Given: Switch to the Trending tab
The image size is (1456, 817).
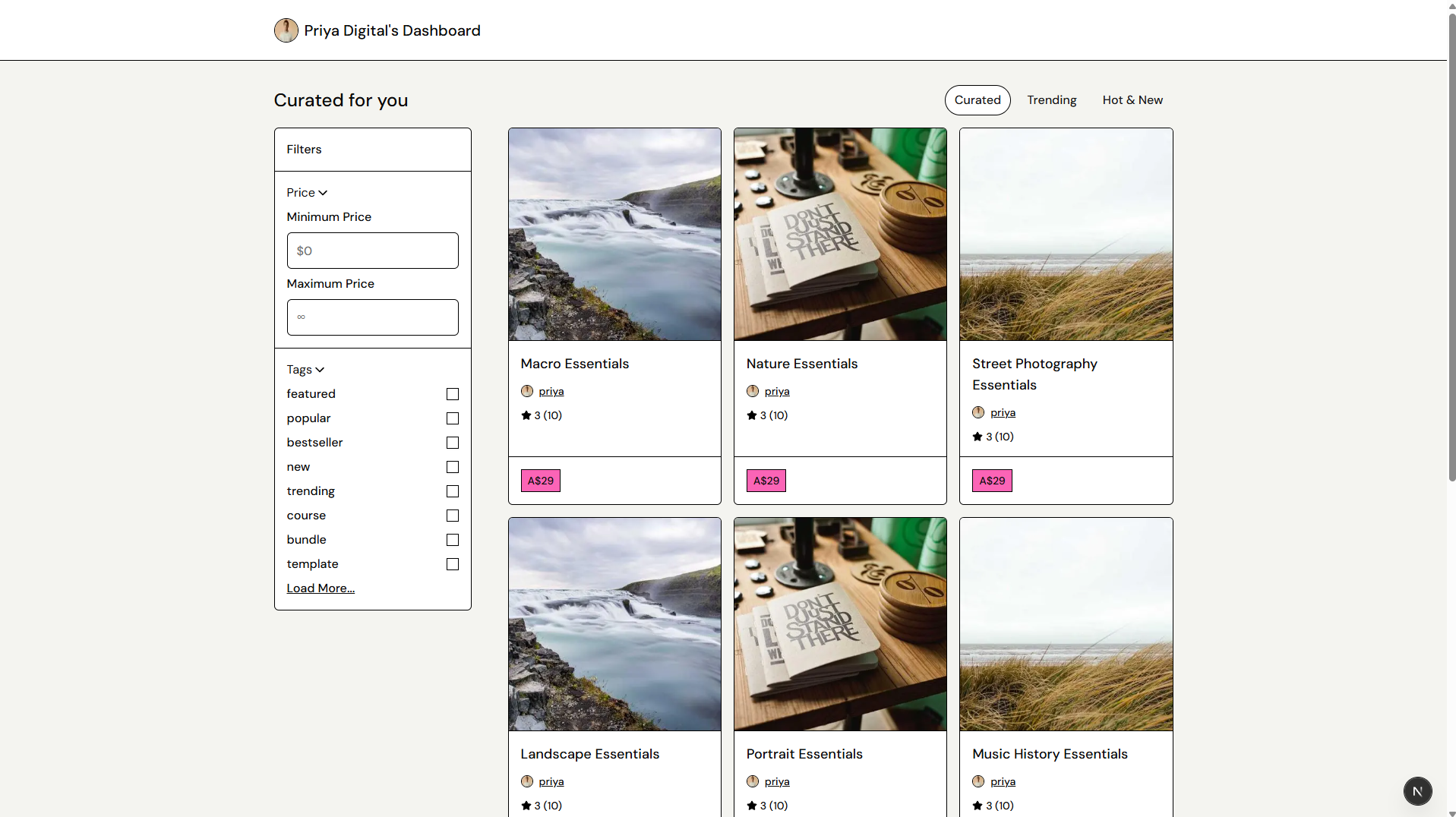Looking at the screenshot, I should 1051,100.
